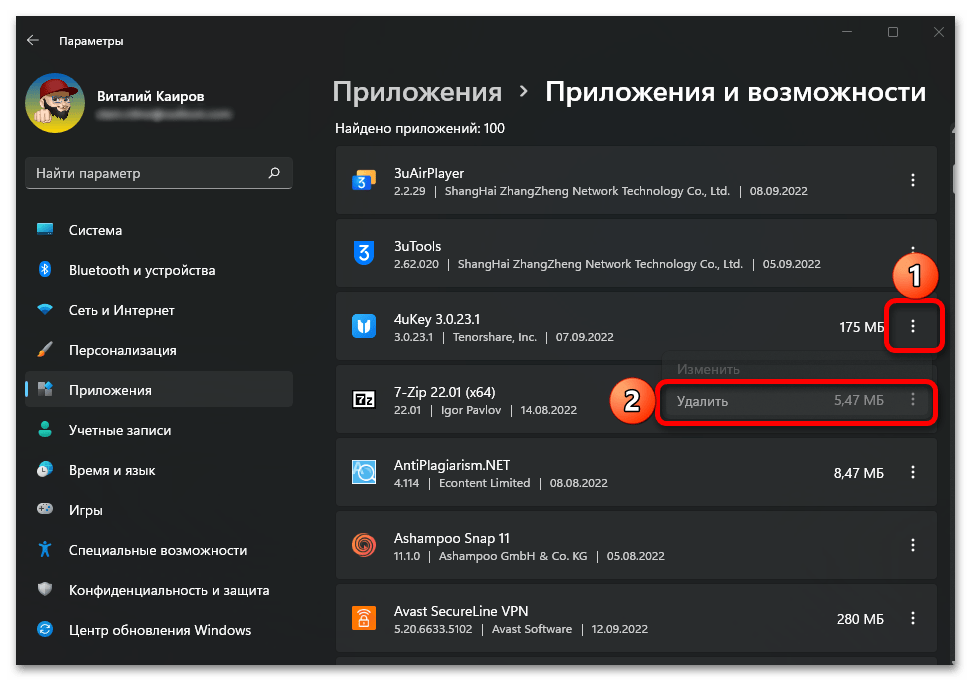The width and height of the screenshot is (971, 681).
Task: Click the Центр обновления Windows sync icon
Action: [45, 629]
